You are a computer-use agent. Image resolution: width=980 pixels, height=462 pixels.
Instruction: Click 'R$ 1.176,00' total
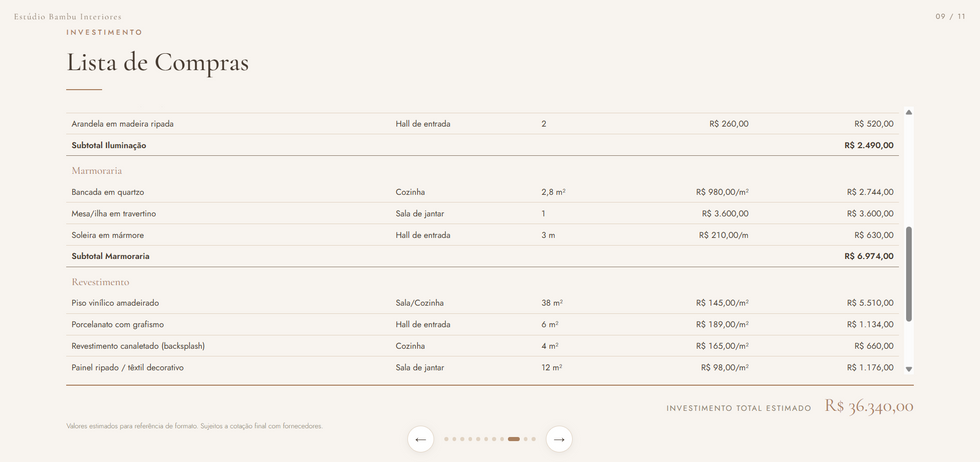[x=870, y=368]
